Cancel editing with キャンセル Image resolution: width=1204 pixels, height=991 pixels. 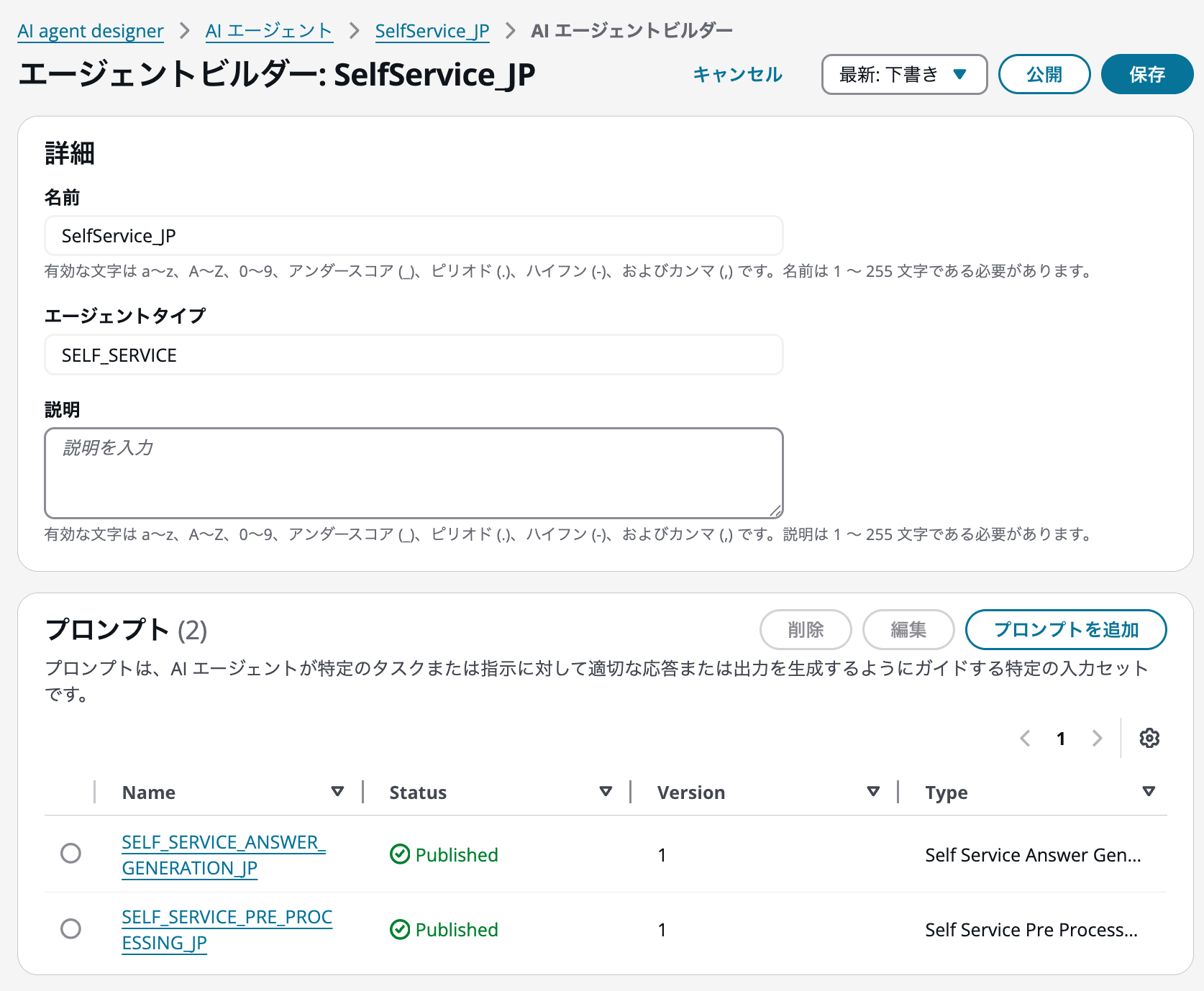(736, 74)
